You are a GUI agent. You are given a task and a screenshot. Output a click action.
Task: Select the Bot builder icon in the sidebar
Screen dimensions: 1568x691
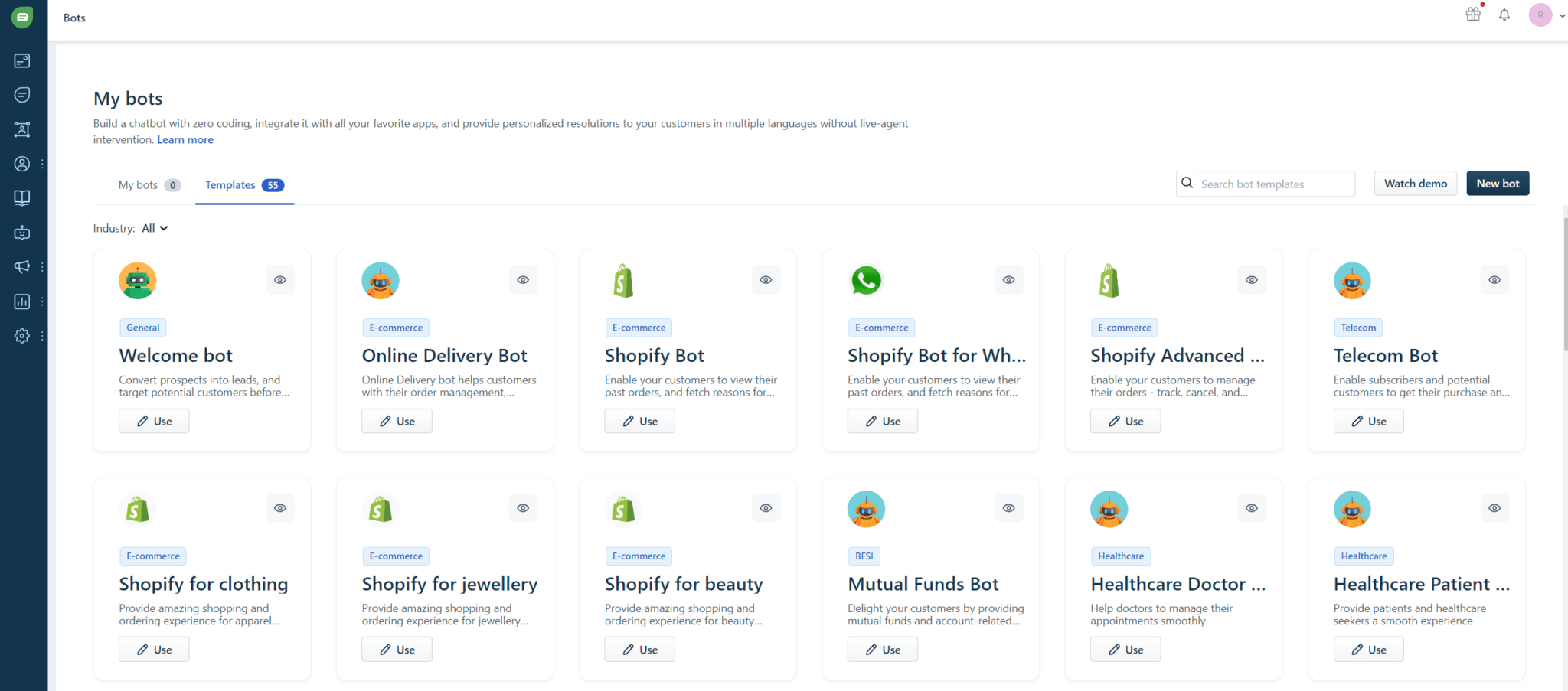tap(21, 233)
